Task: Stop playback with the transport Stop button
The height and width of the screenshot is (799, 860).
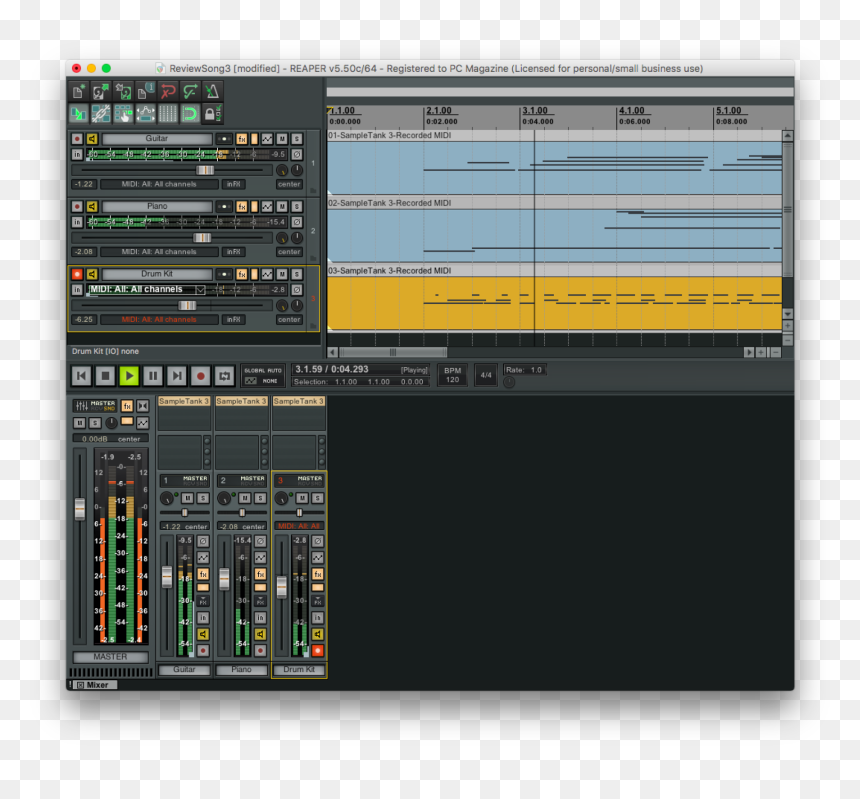Action: [x=105, y=376]
